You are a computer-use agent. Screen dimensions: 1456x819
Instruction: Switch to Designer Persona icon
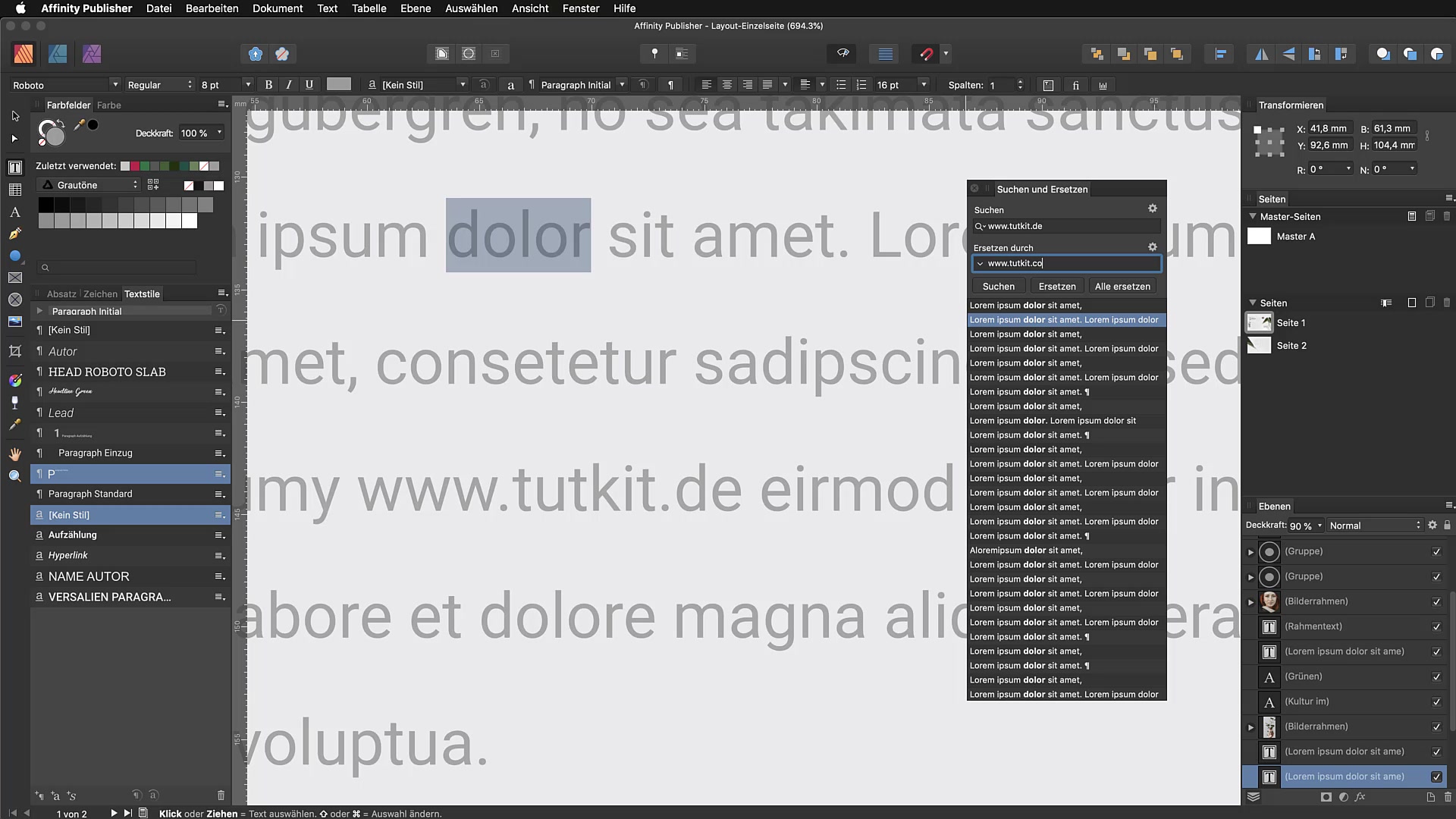58,54
